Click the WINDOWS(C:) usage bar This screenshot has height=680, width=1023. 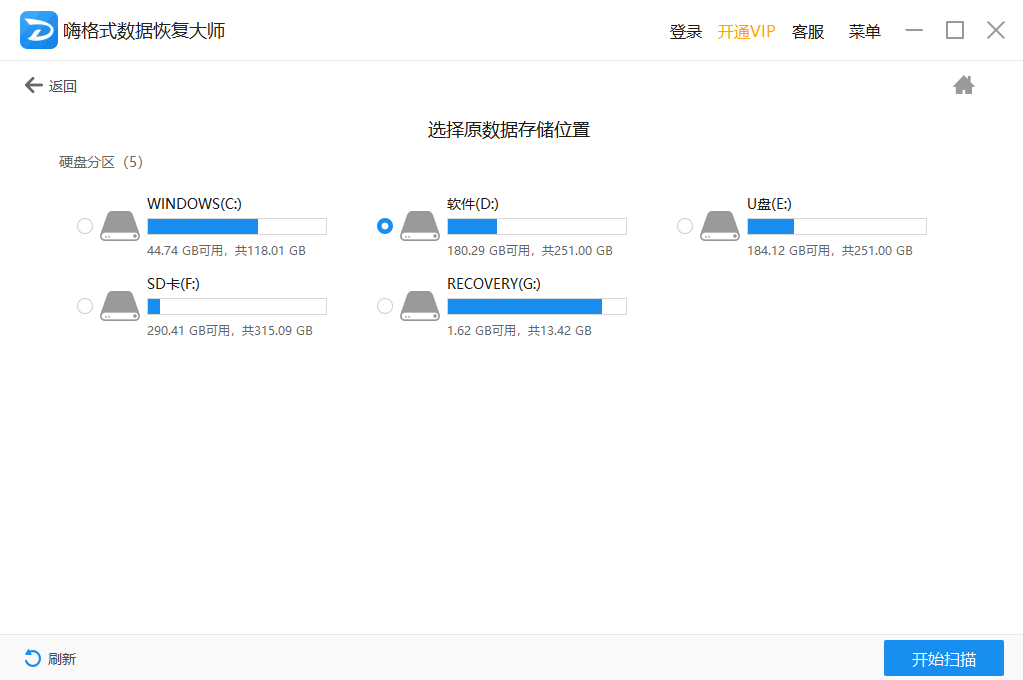tap(237, 226)
